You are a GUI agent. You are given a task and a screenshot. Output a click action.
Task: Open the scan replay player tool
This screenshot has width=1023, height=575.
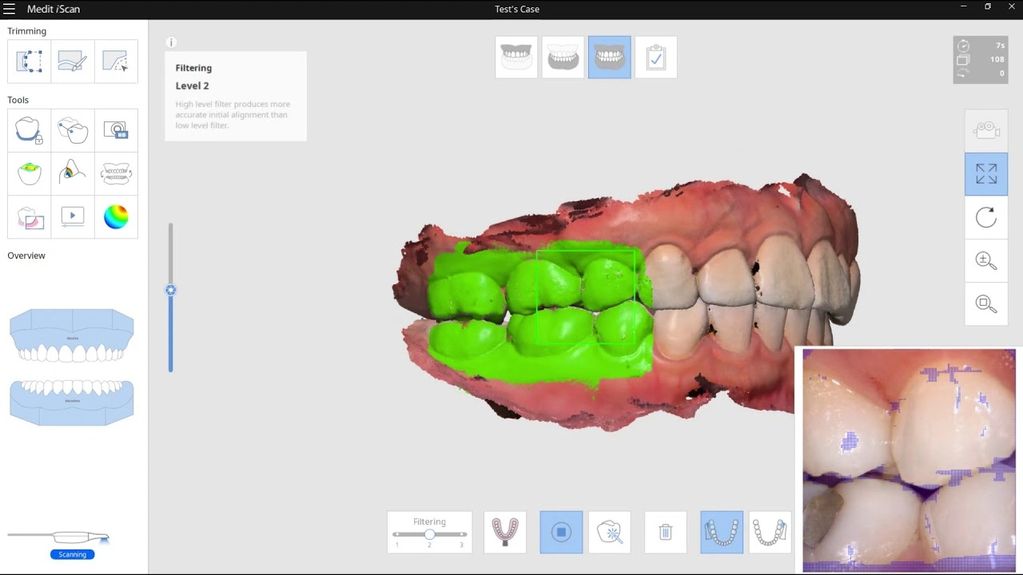tap(72, 217)
